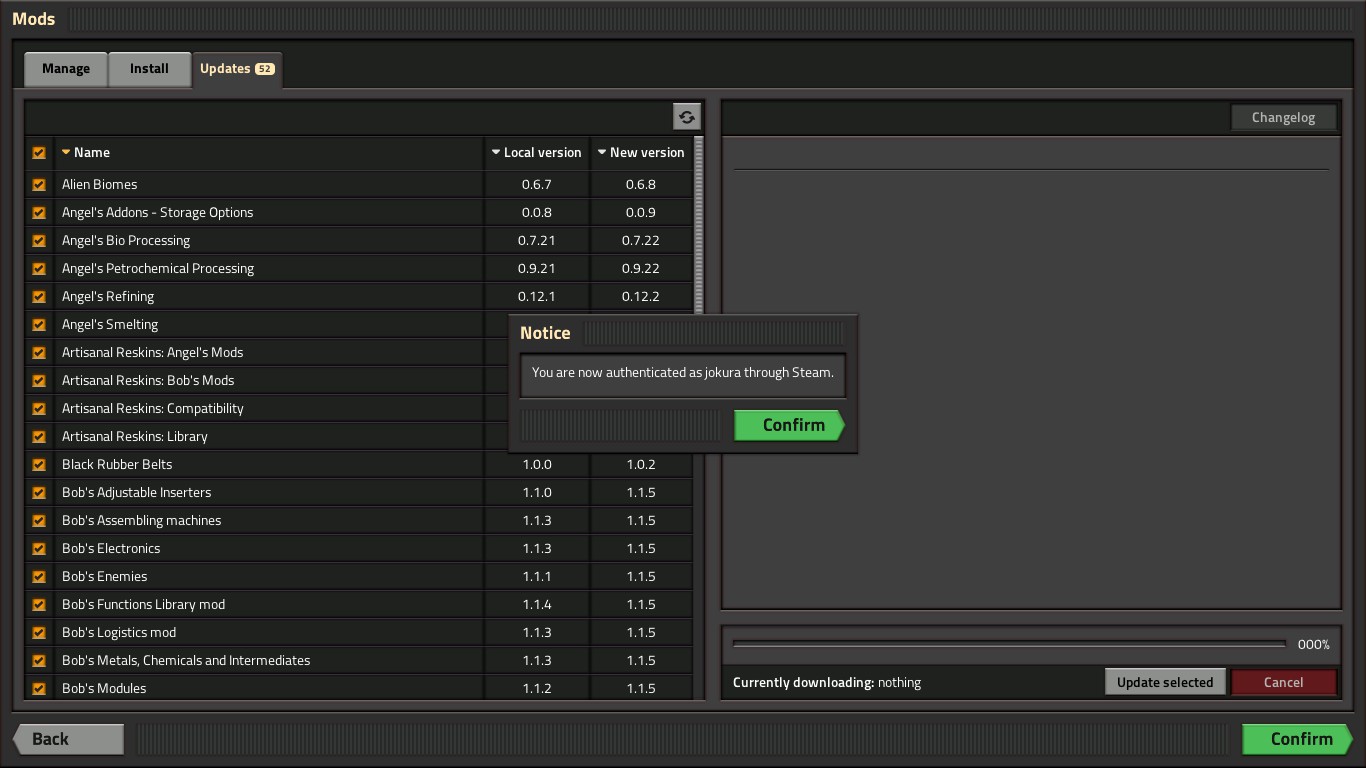Click the download progress bar
This screenshot has width=1366, height=768.
click(x=1009, y=644)
